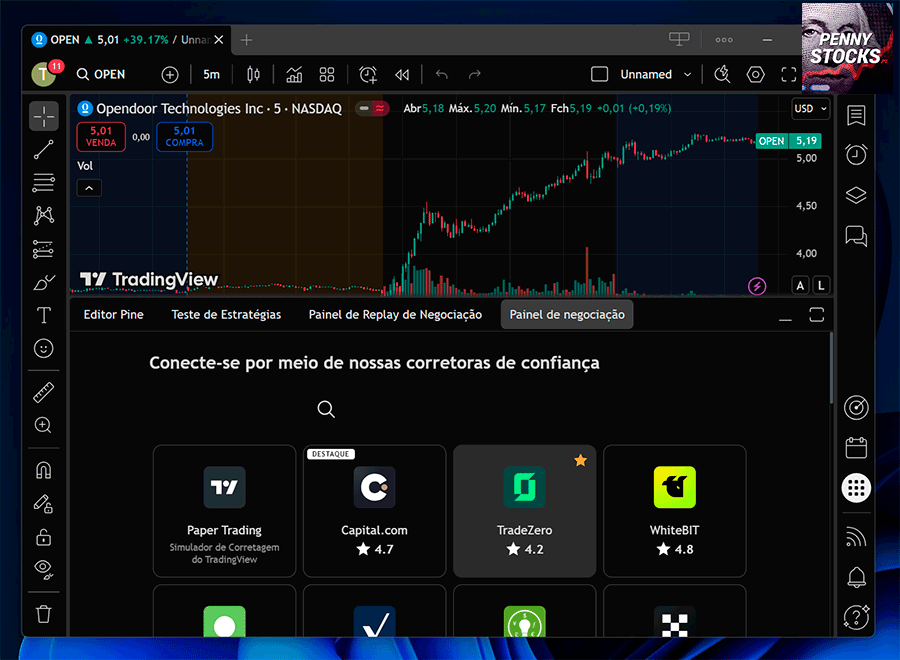
Task: Open Painel de Replay de Negociação tab
Action: coord(395,315)
